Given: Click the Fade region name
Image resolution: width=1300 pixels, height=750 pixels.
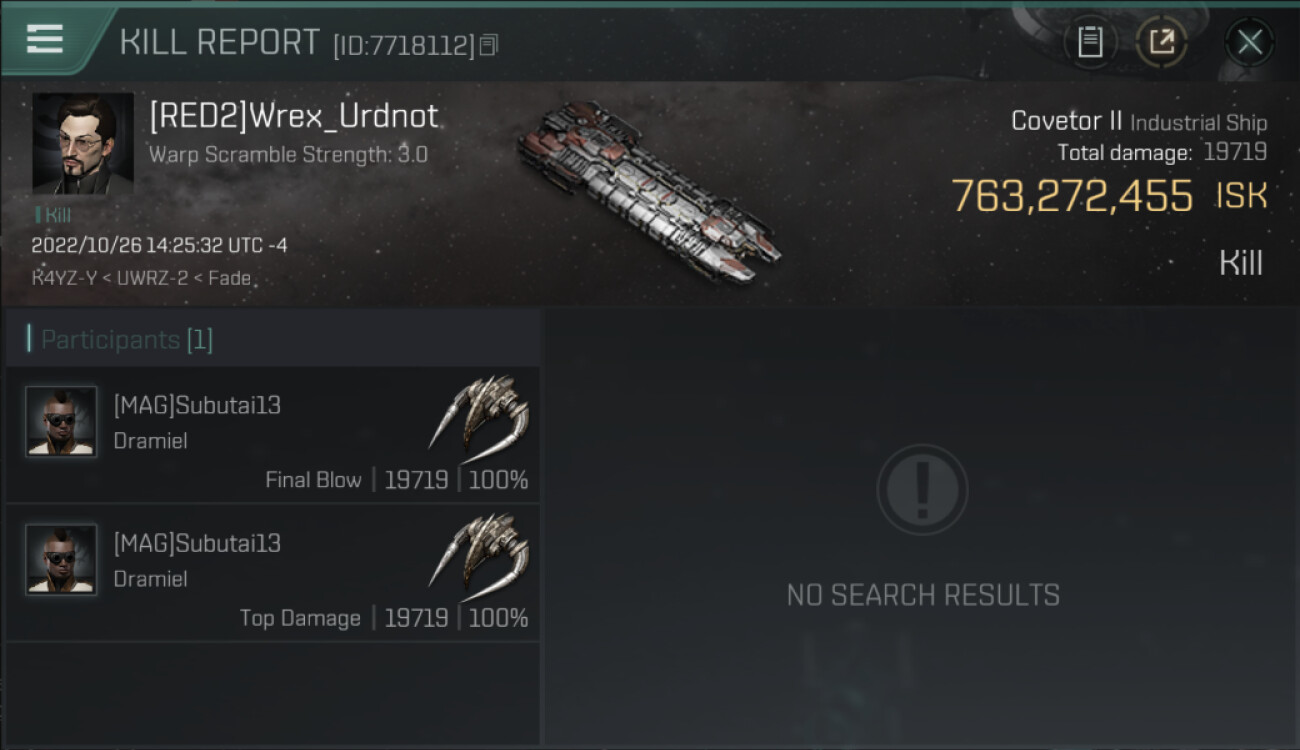Looking at the screenshot, I should click(x=229, y=278).
